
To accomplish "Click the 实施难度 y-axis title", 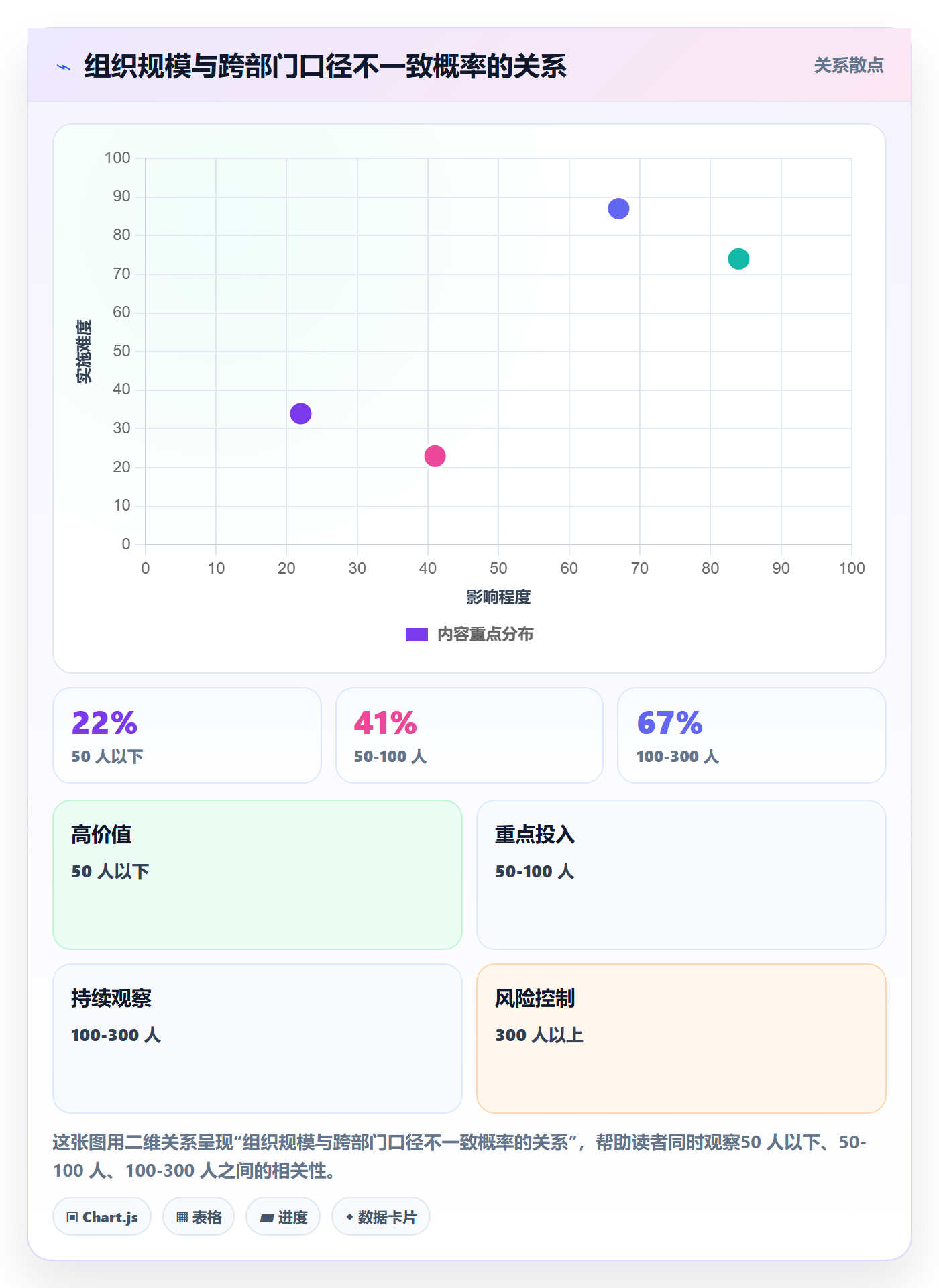I will 84,352.
